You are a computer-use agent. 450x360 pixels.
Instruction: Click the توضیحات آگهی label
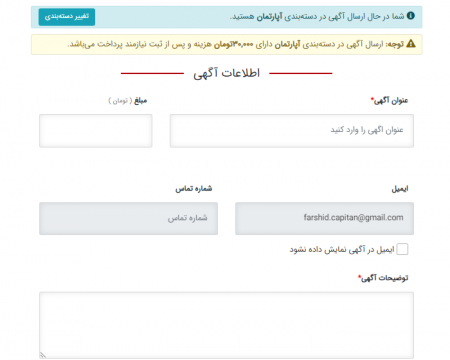(383, 278)
